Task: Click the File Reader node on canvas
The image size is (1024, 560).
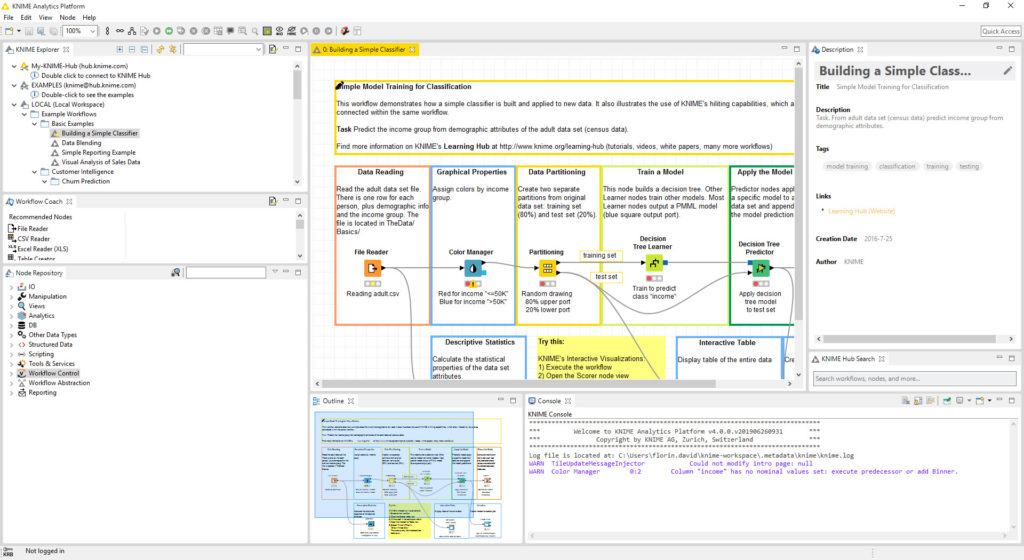Action: [x=372, y=268]
